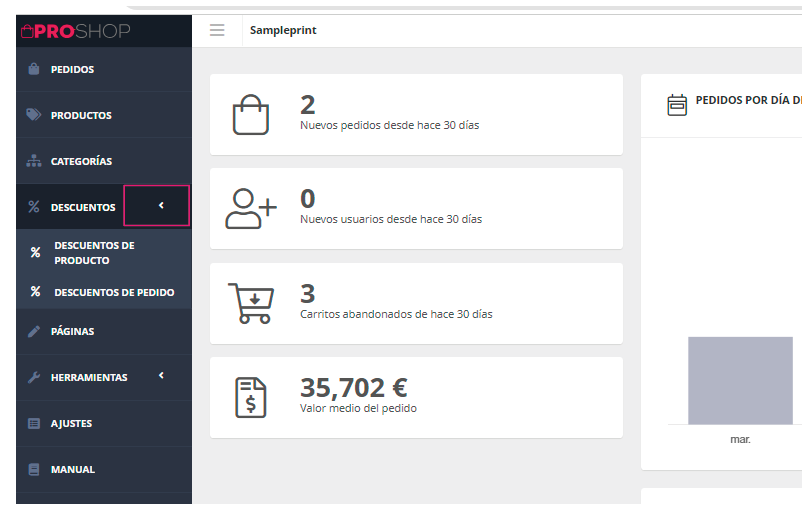Click the Herramientas wrench icon
This screenshot has height=517, width=802.
(34, 377)
